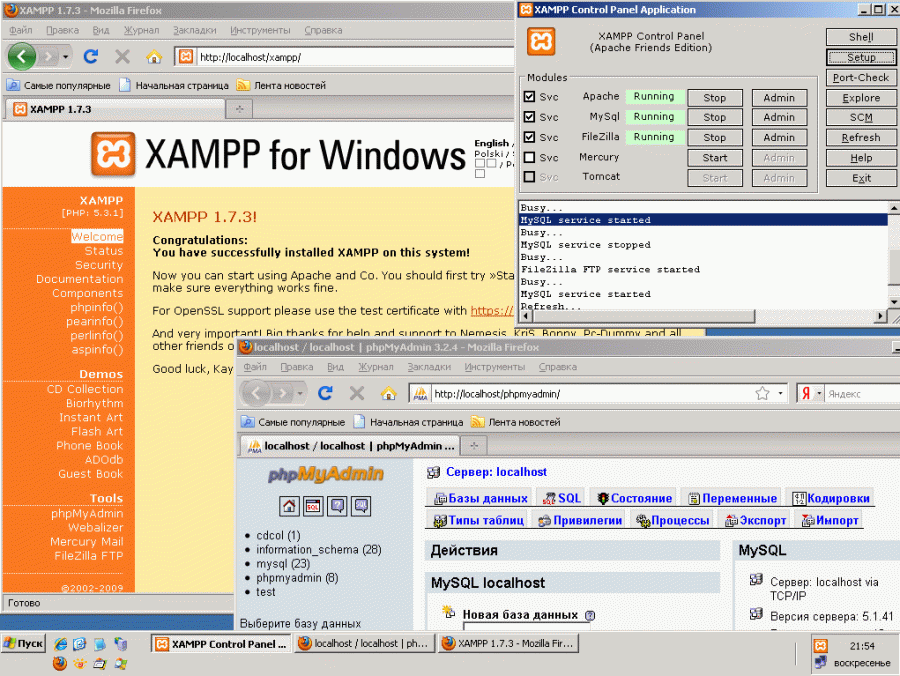The height and width of the screenshot is (676, 900).
Task: Click the Shell button in Control Panel
Action: (860, 37)
